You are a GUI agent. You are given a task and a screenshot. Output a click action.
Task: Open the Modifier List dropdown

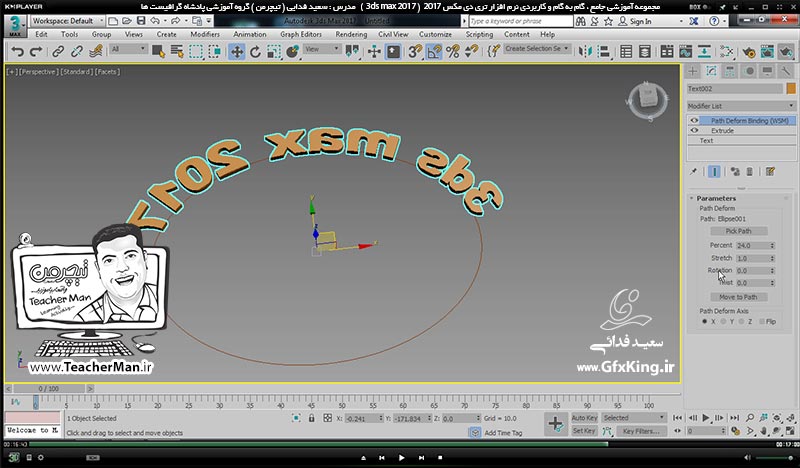coord(741,106)
